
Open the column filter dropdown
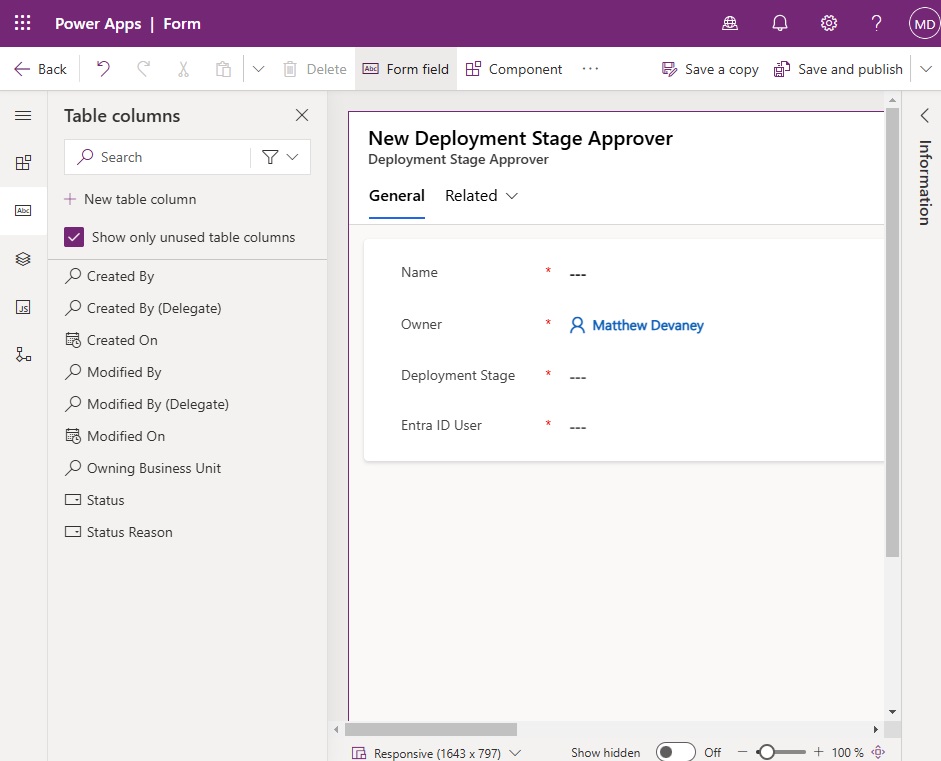click(x=280, y=157)
